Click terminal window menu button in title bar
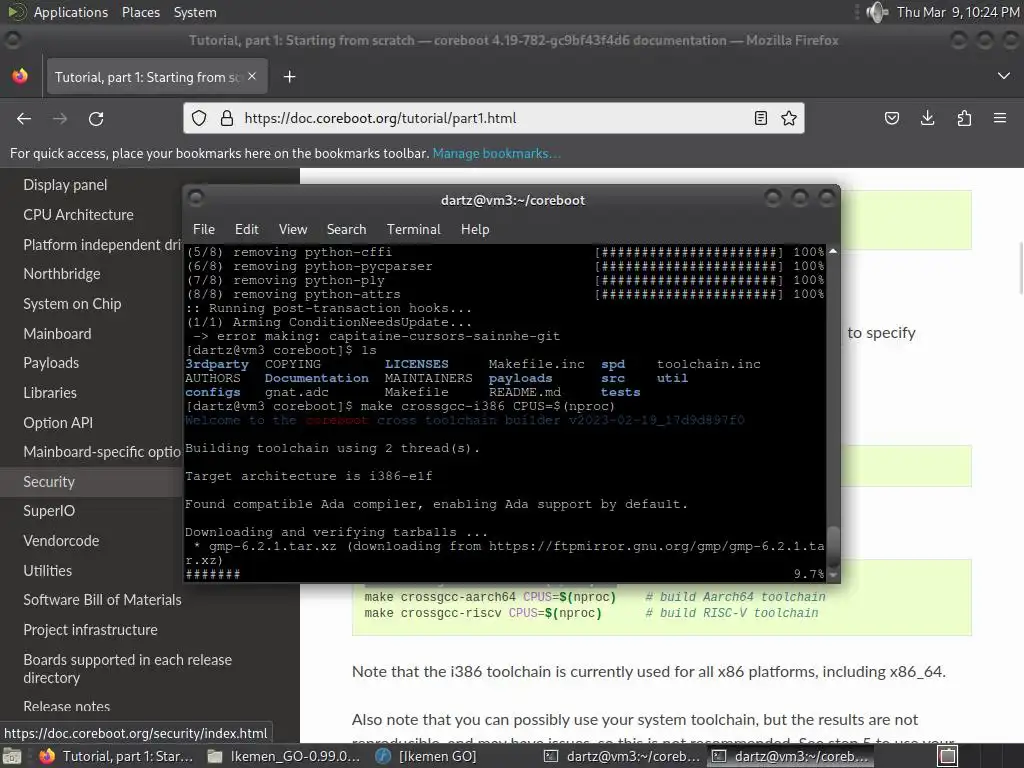Screen dimensions: 1024x768 click(195, 198)
